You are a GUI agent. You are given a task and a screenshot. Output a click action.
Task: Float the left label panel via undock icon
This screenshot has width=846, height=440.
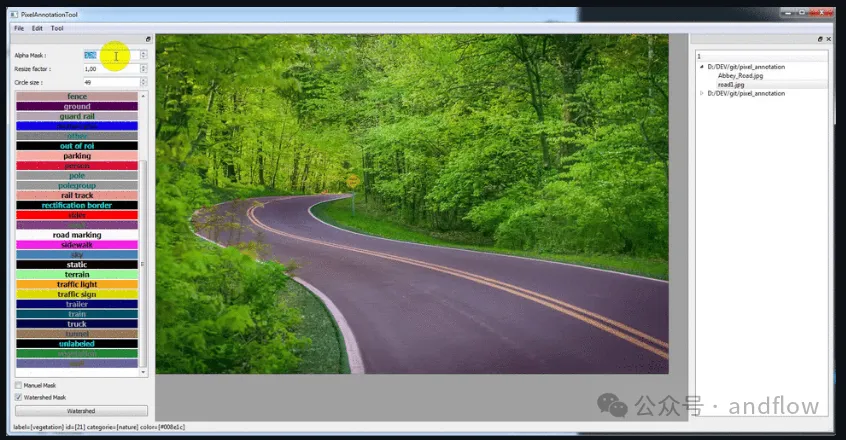[147, 39]
